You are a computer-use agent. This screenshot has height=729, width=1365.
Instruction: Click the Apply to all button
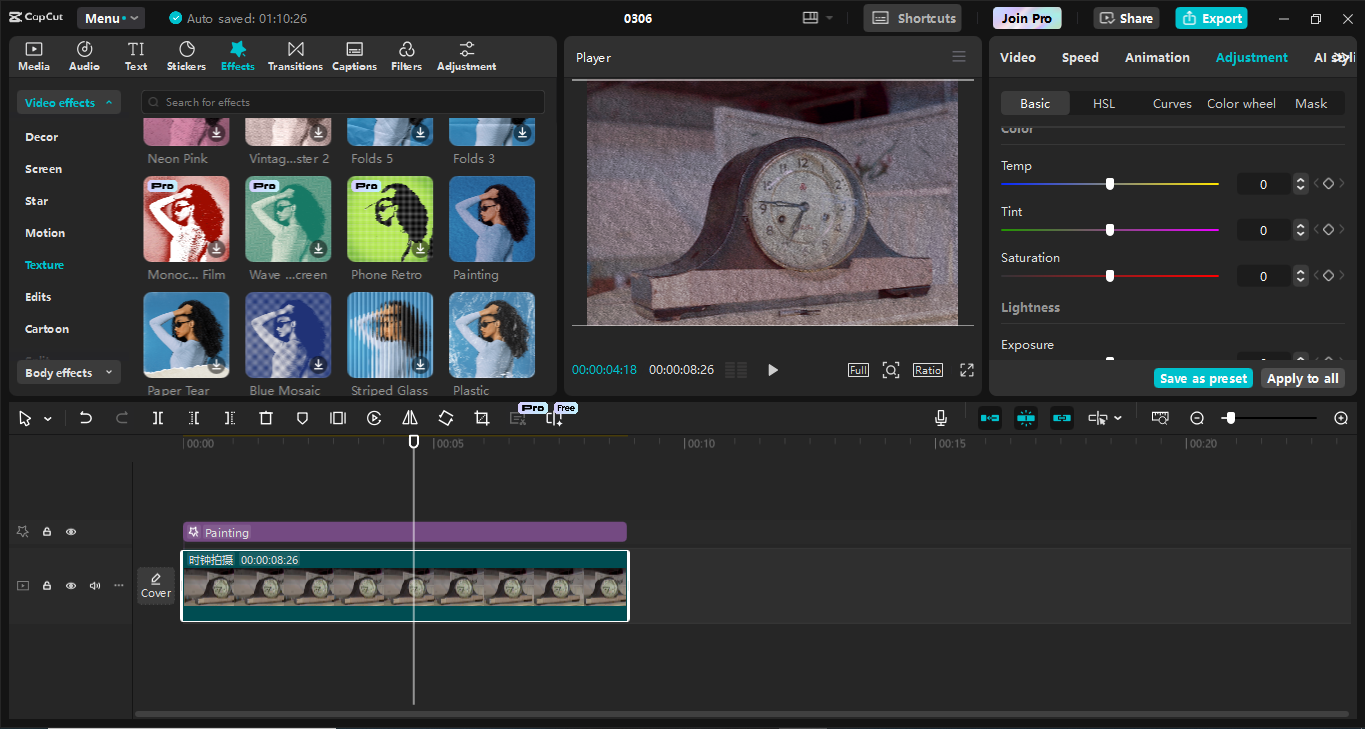point(1302,378)
